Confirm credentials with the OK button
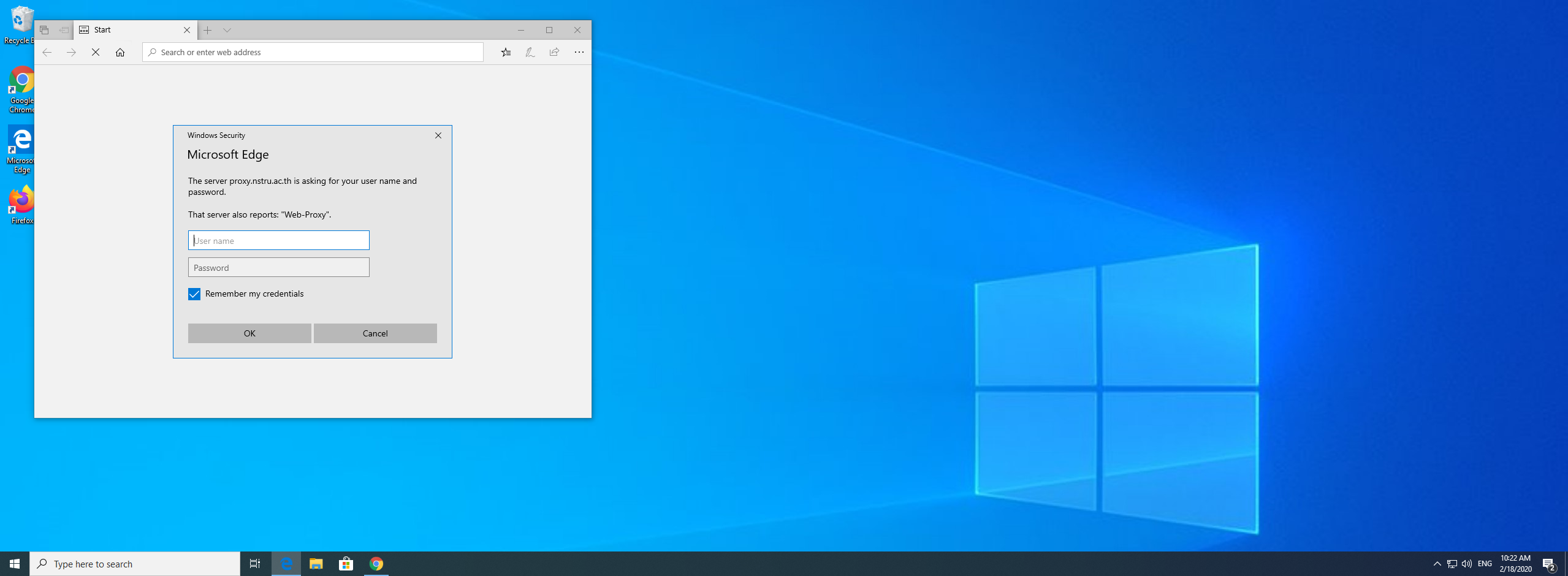1568x576 pixels. pyautogui.click(x=249, y=333)
